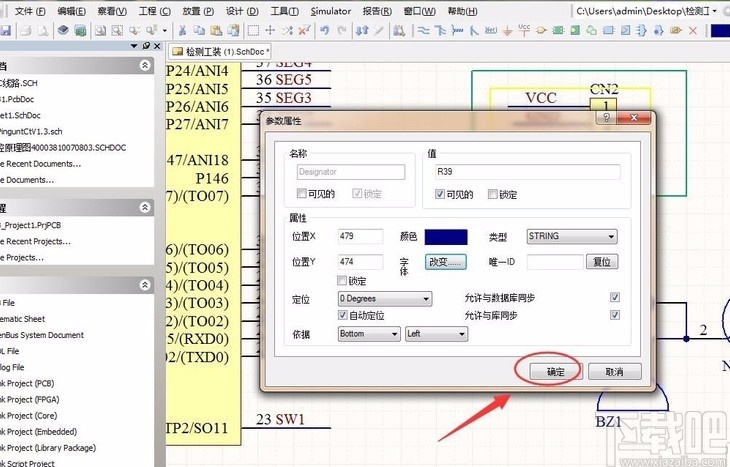
Task: Toggle 锁定 checkbox below 位置Y
Action: 342,280
